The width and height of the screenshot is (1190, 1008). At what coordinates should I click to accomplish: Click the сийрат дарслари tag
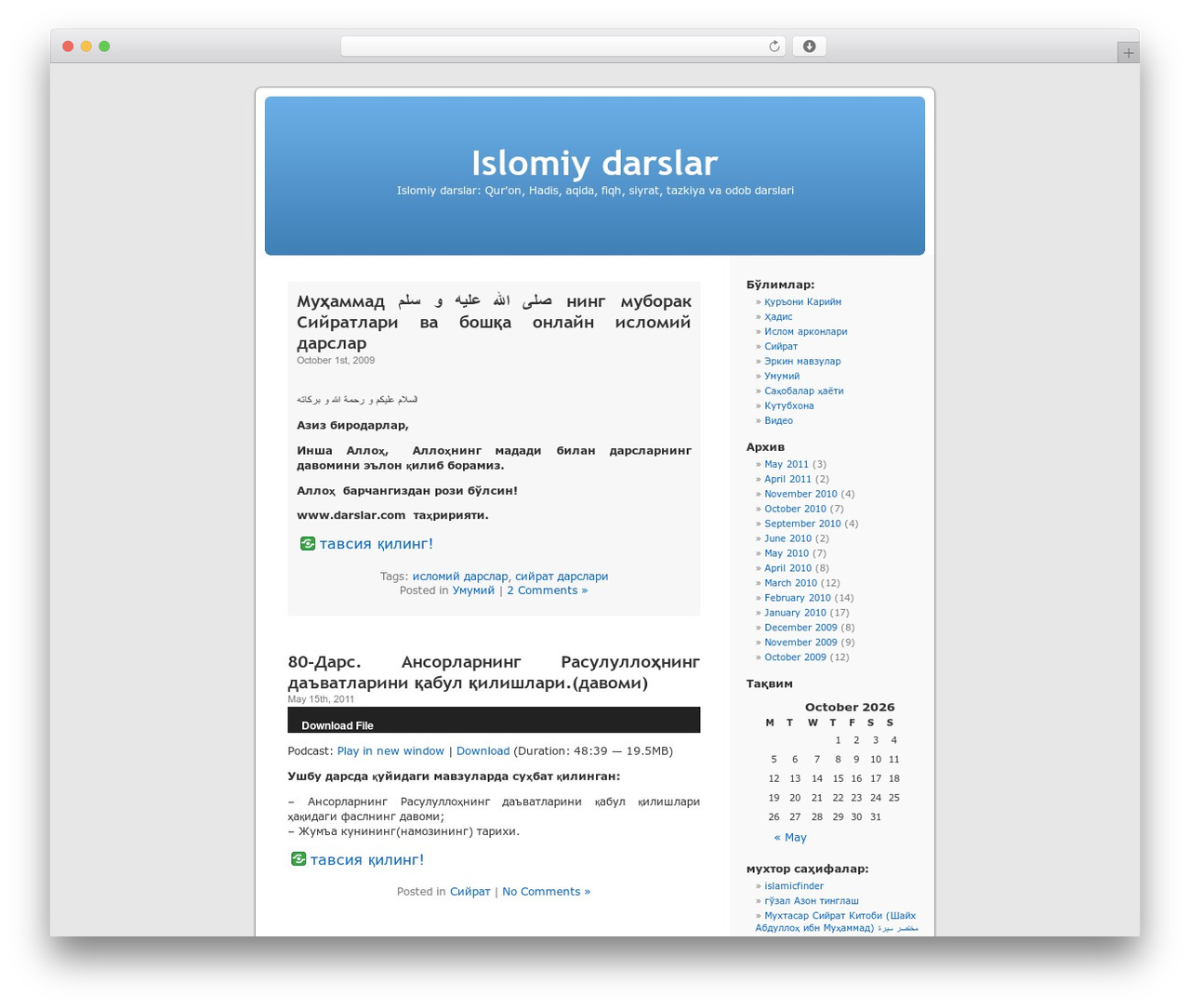click(562, 577)
